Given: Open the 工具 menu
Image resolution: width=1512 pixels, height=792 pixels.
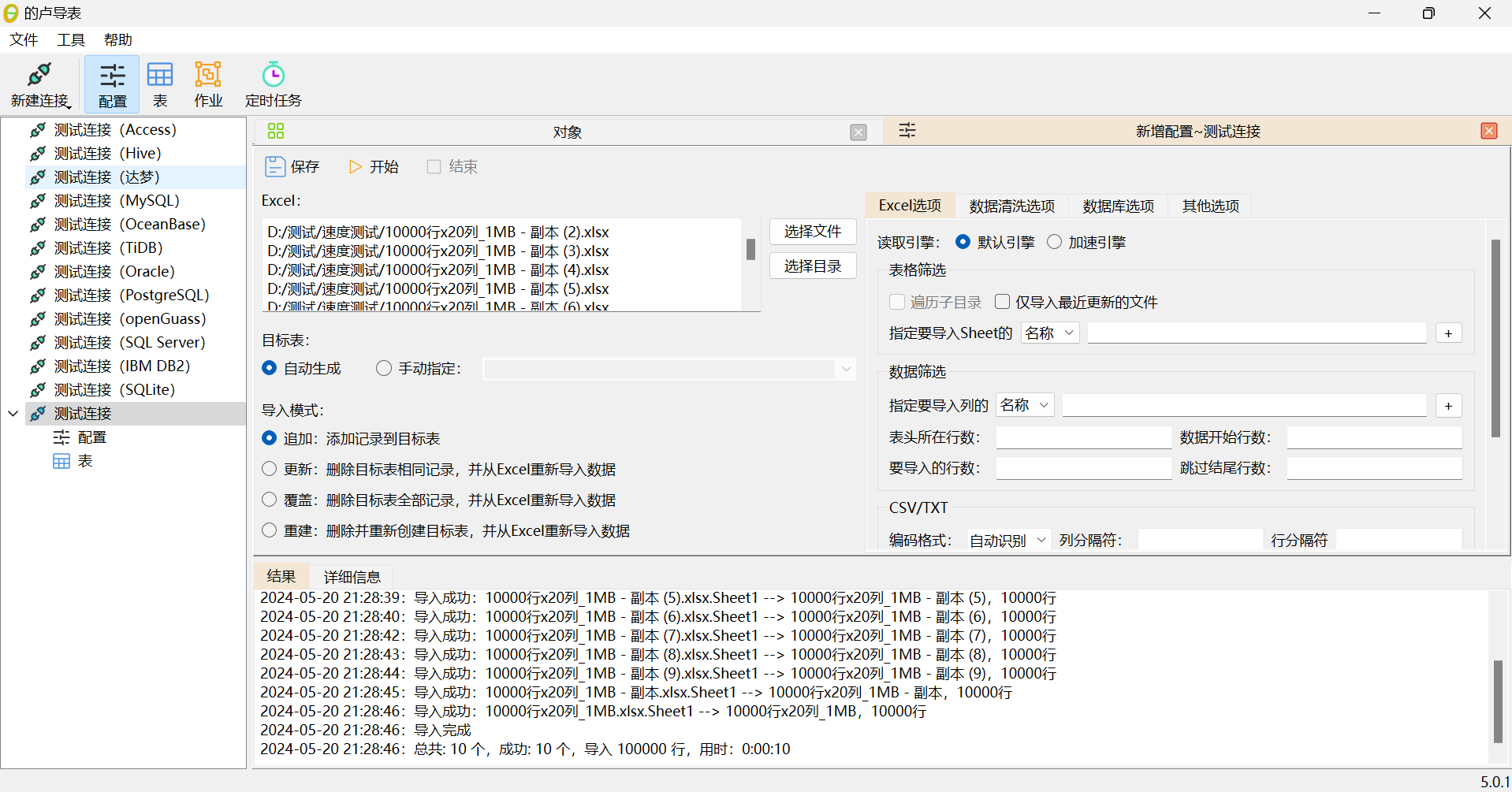Looking at the screenshot, I should [x=71, y=40].
